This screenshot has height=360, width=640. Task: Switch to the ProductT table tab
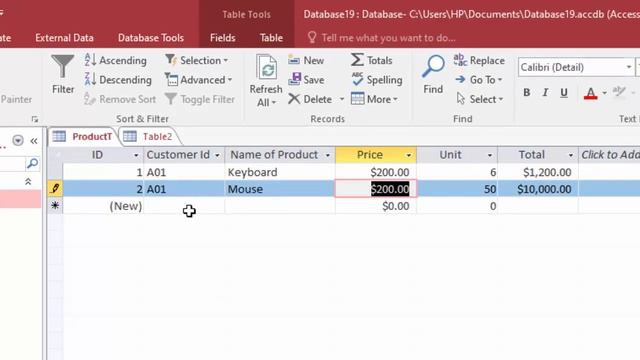pos(83,137)
